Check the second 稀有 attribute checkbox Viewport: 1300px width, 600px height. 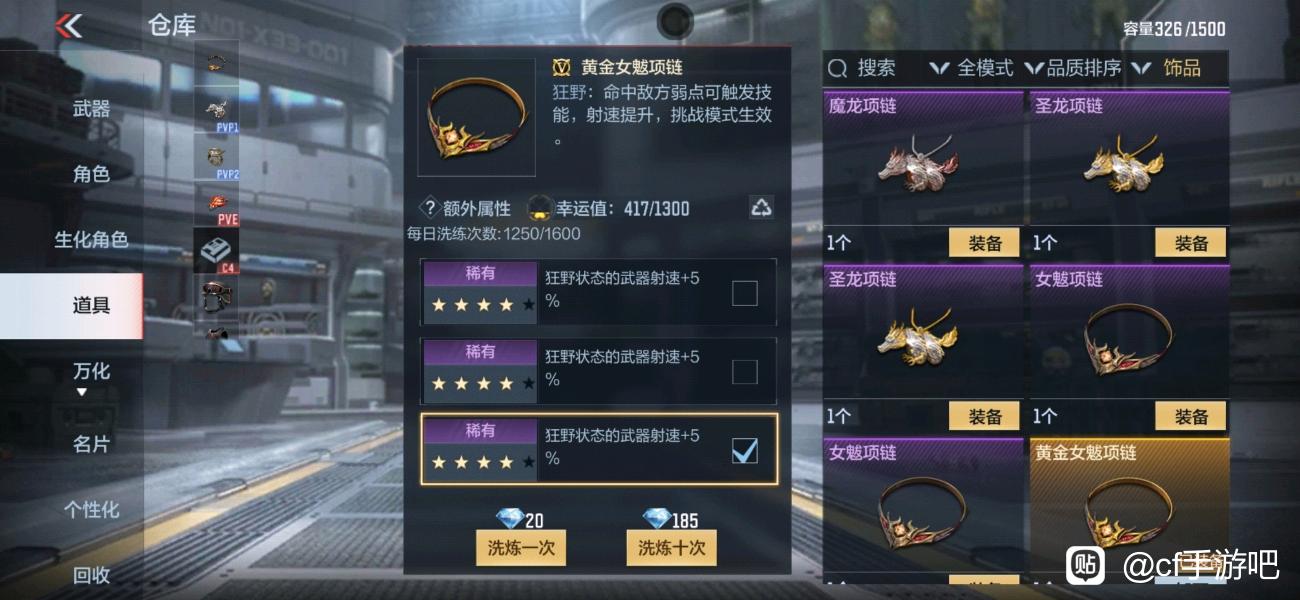pyautogui.click(x=745, y=372)
